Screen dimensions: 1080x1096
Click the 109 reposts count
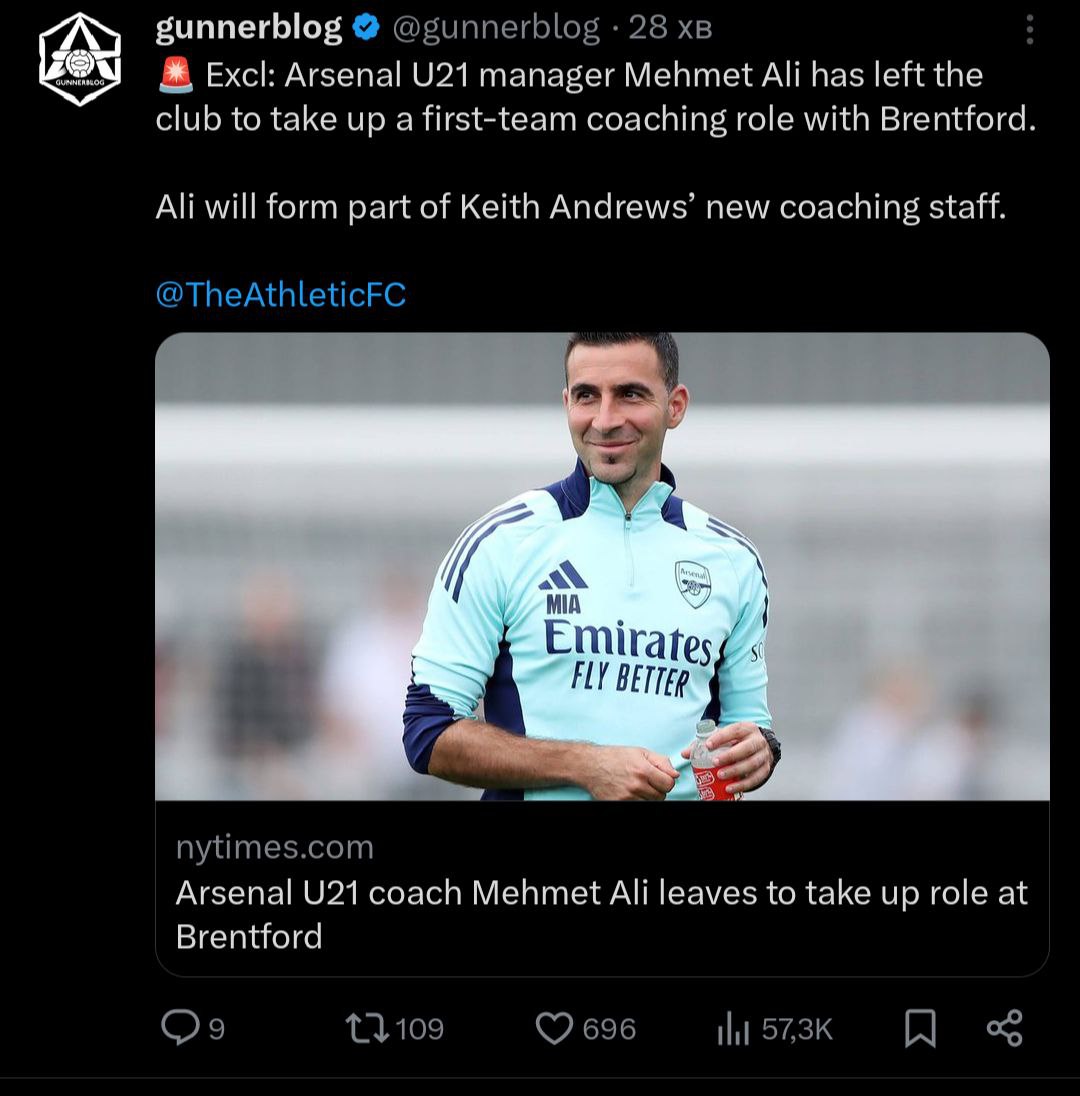tap(420, 1028)
